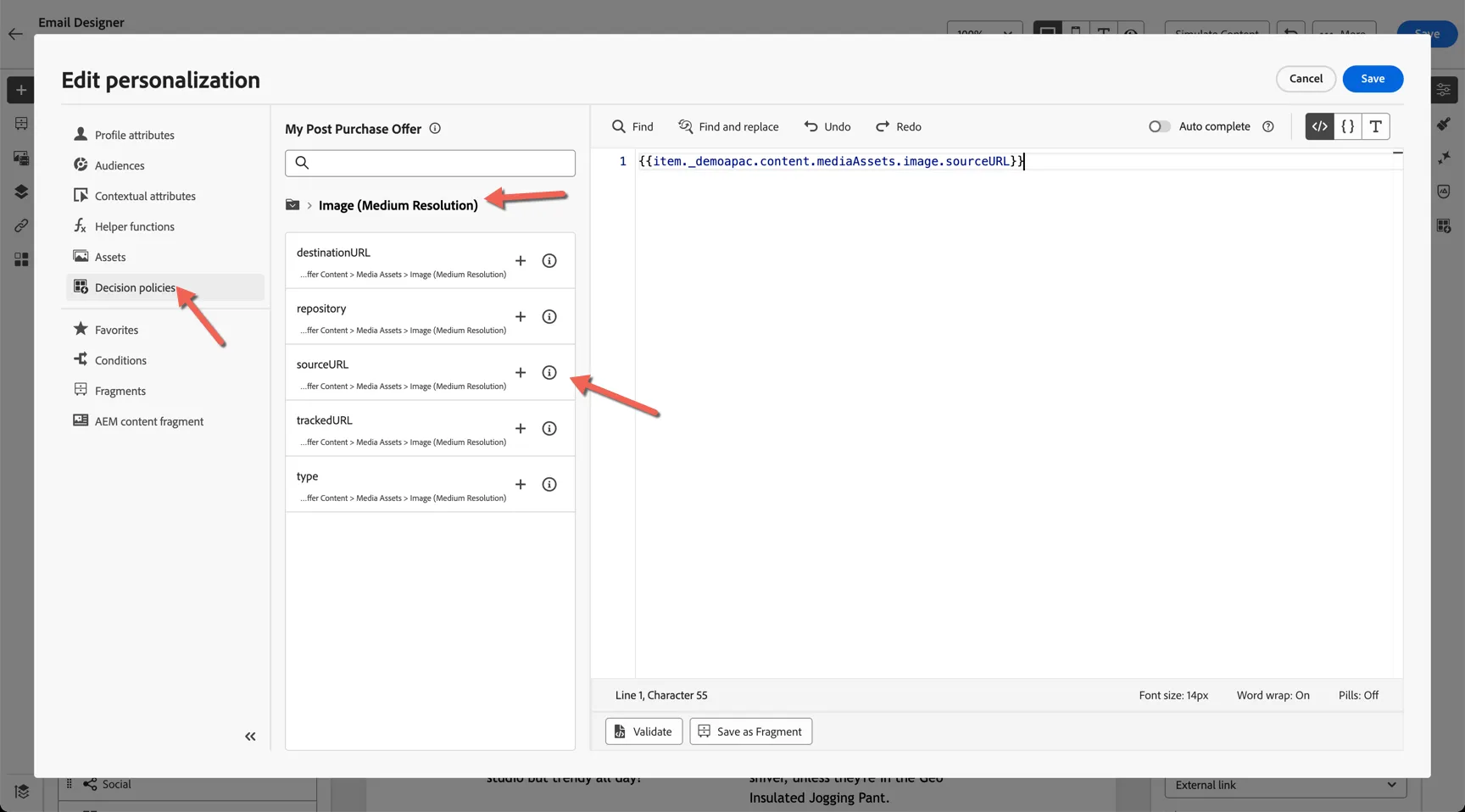This screenshot has width=1465, height=812.
Task: Open Auto complete help icon
Action: pos(1268,126)
